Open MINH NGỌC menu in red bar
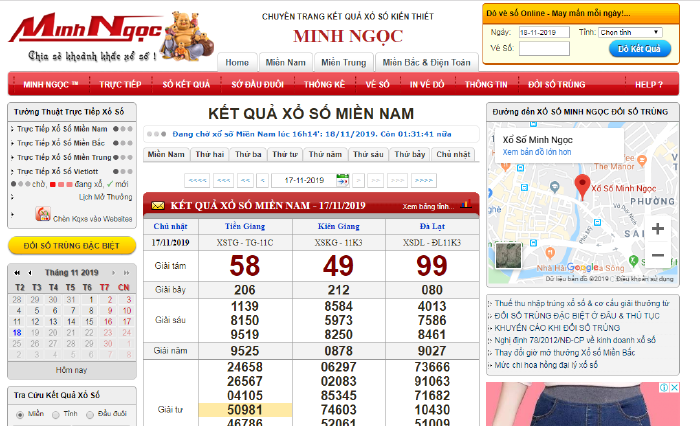Image resolution: width=700 pixels, height=426 pixels. [50, 84]
